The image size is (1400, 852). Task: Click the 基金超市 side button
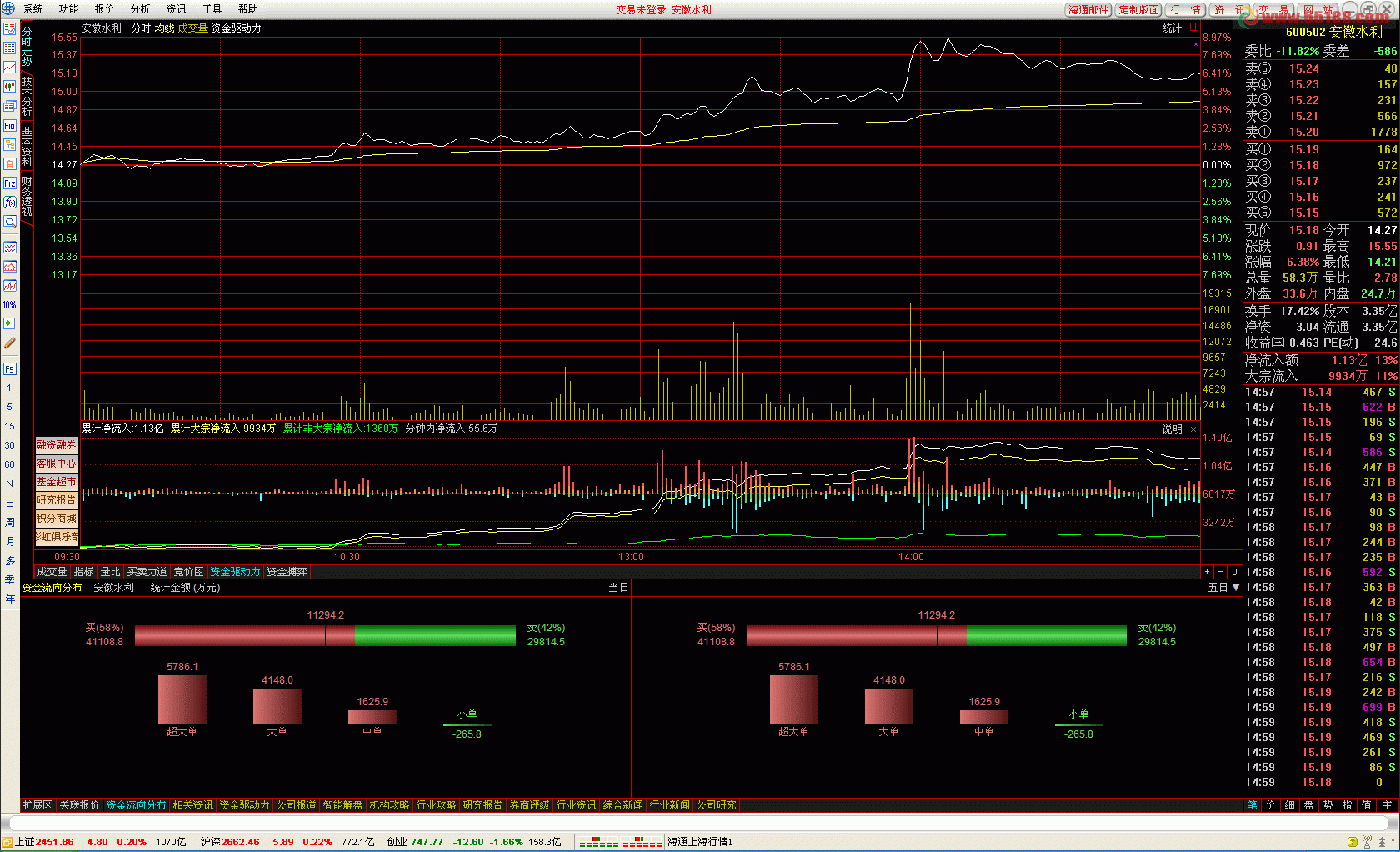[57, 482]
